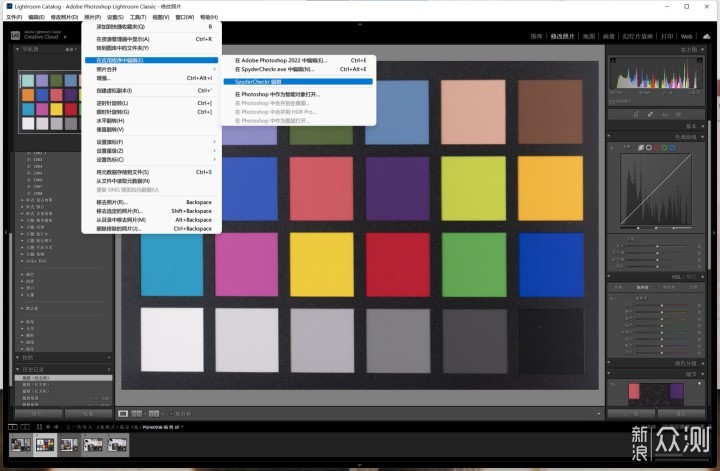Click the Copy button in left panel
720x471 pixels.
click(x=39, y=414)
